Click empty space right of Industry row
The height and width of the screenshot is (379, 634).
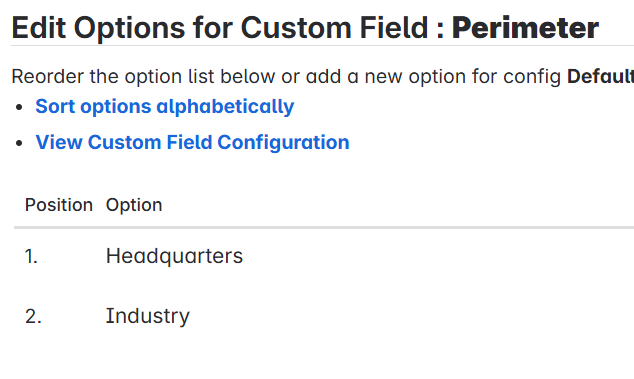[x=412, y=316]
